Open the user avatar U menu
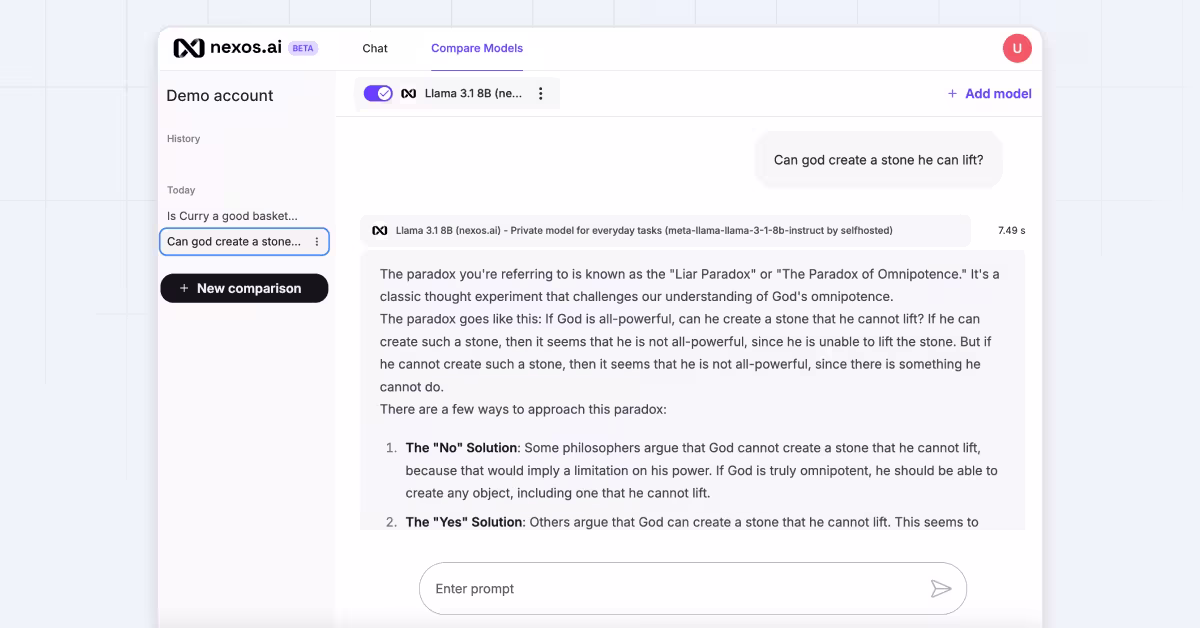Viewport: 1200px width, 628px height. click(x=1016, y=48)
